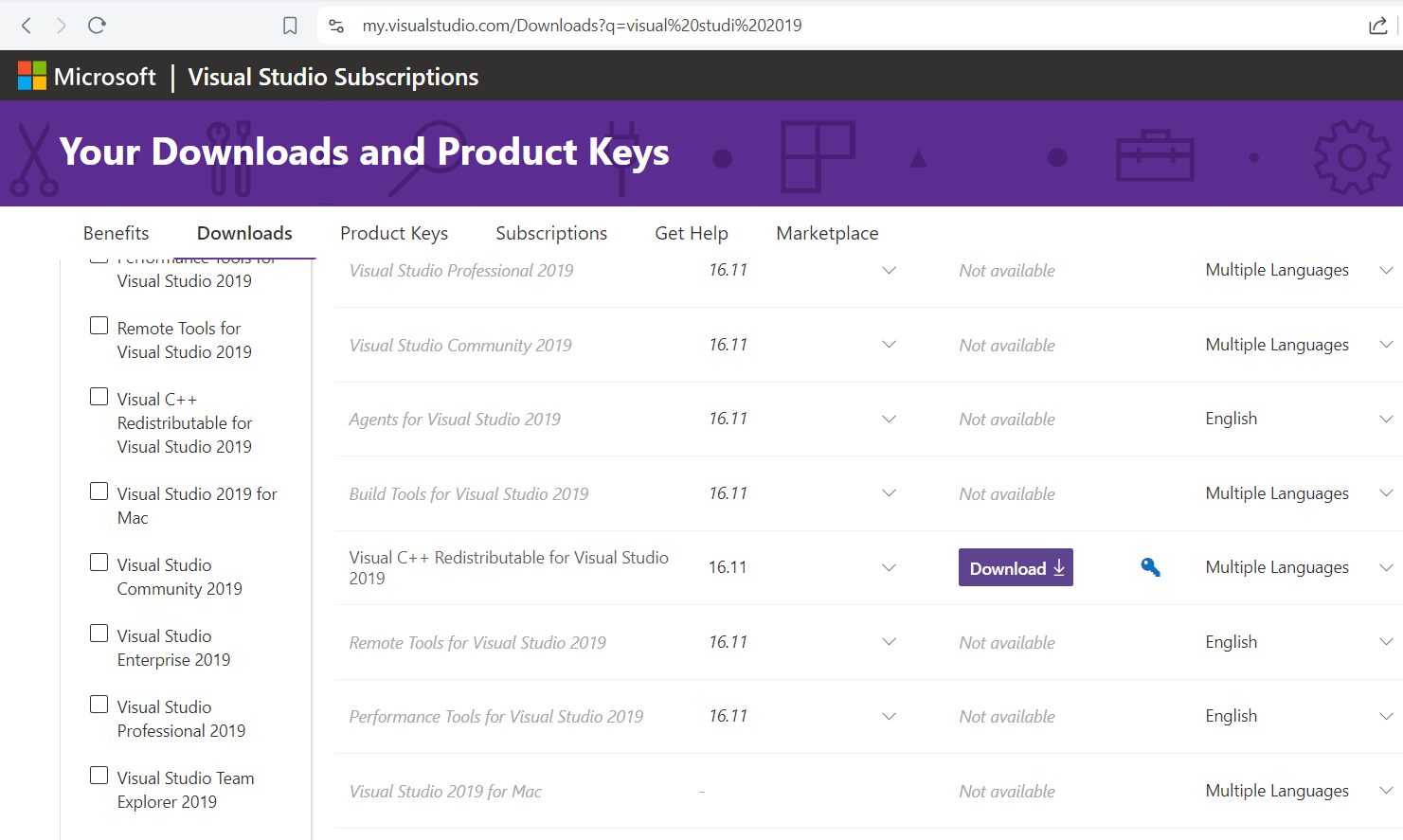Check Visual Studio Professional 2019 filter

[99, 705]
